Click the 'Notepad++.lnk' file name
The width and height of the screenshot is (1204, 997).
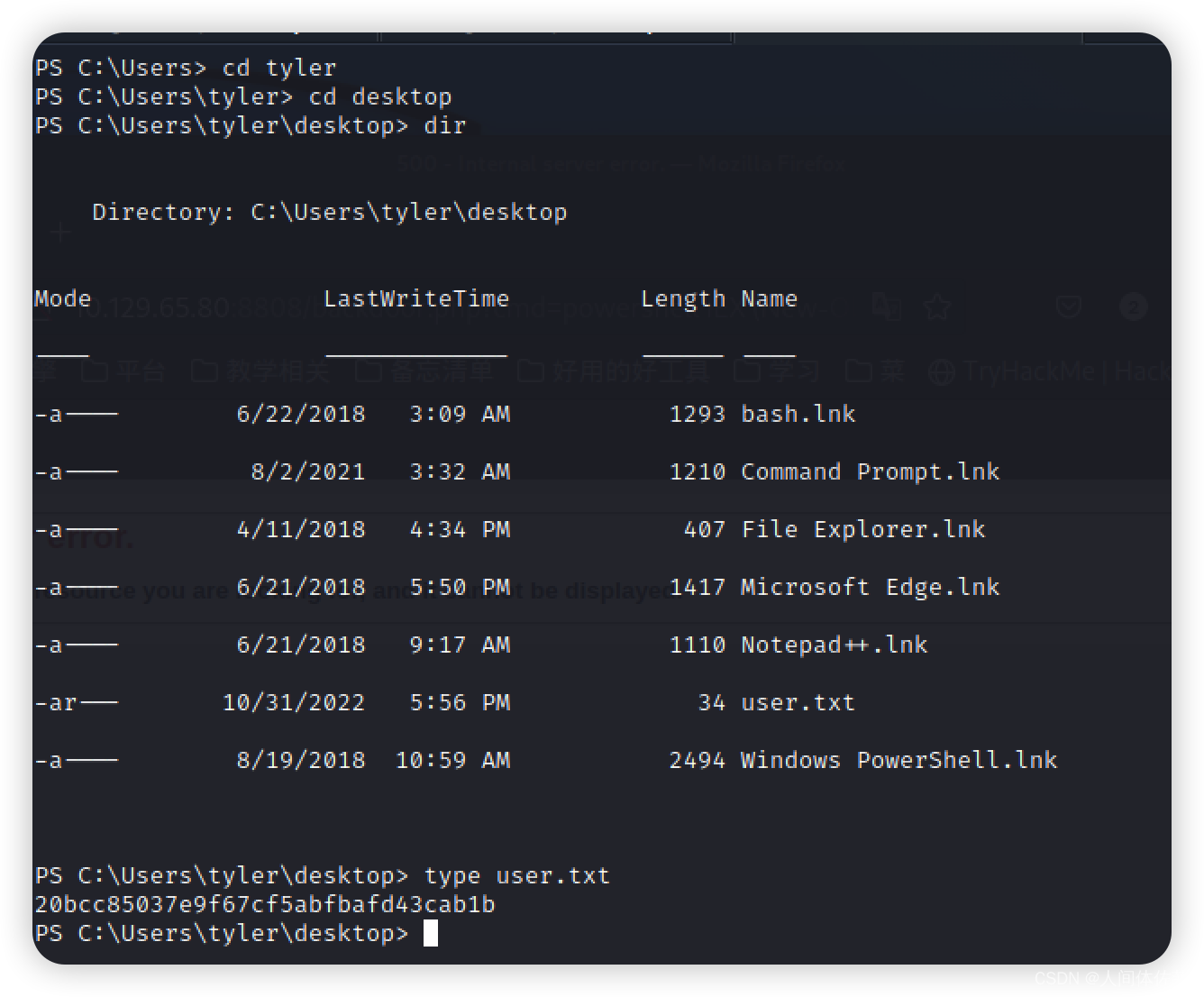click(x=835, y=645)
